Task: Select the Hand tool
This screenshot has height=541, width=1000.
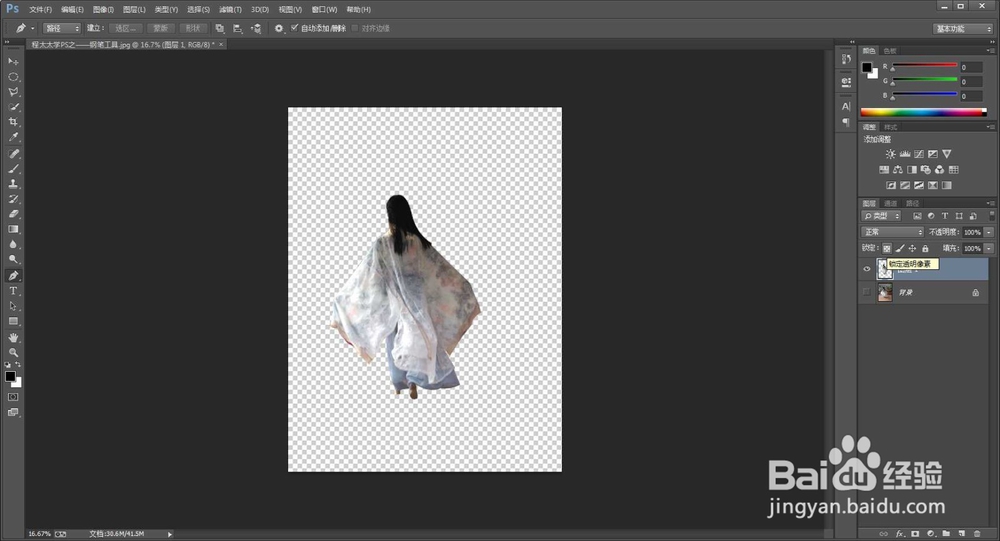Action: [13, 337]
